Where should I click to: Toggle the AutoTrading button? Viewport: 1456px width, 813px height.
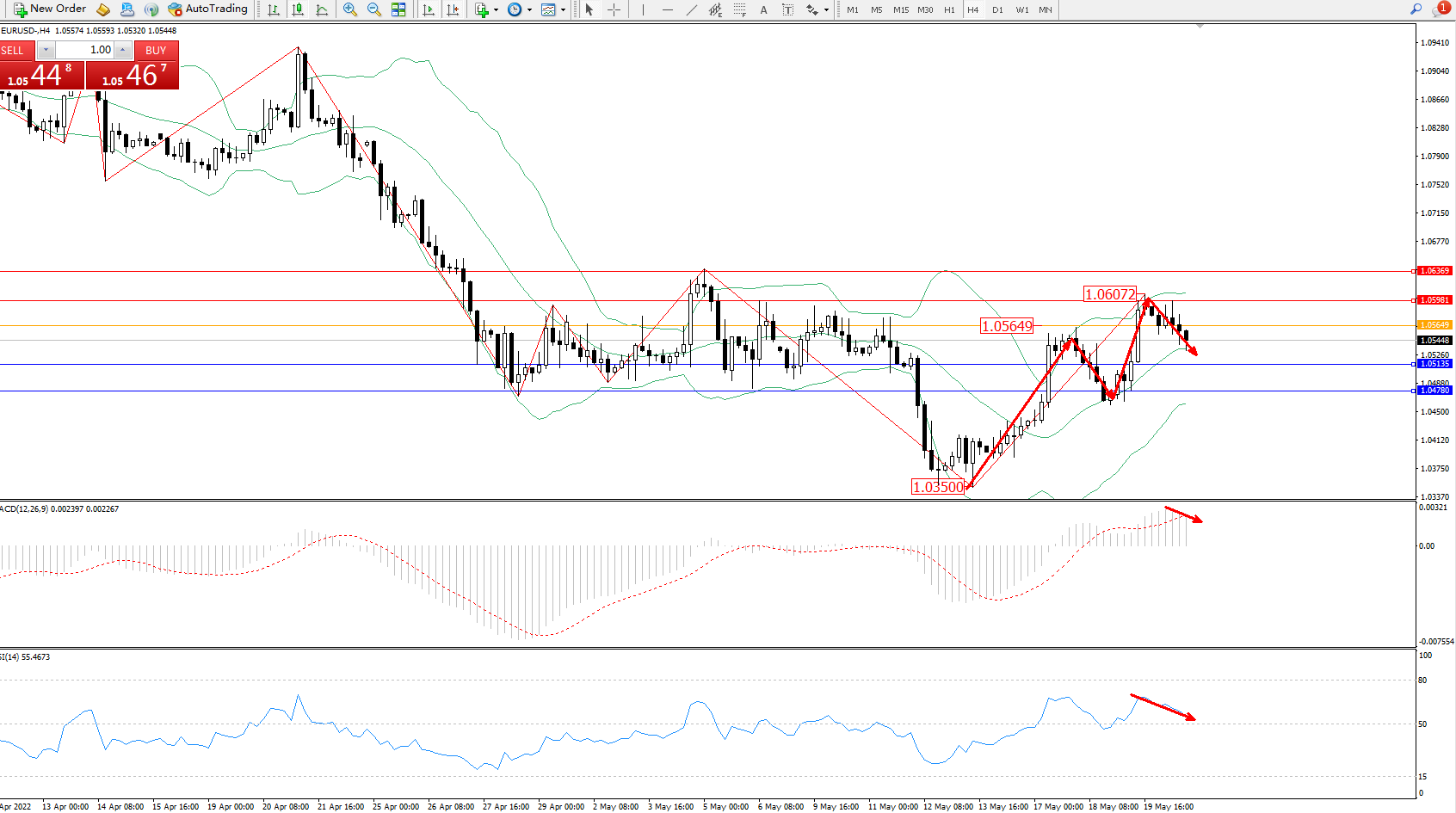click(x=207, y=9)
